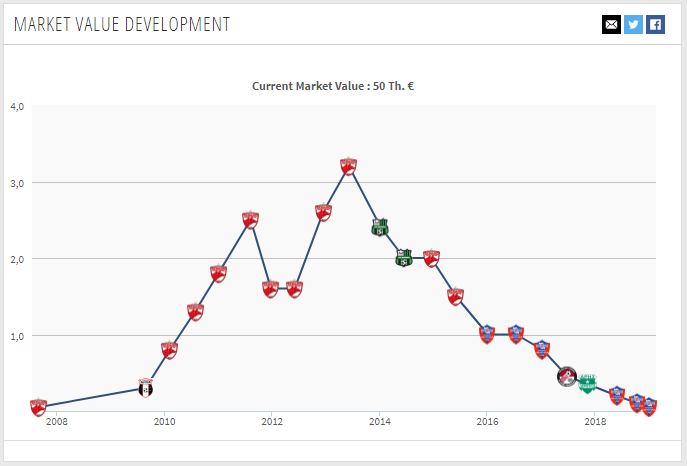687x466 pixels.
Task: Click the first data point before 2008
Action: 38,407
